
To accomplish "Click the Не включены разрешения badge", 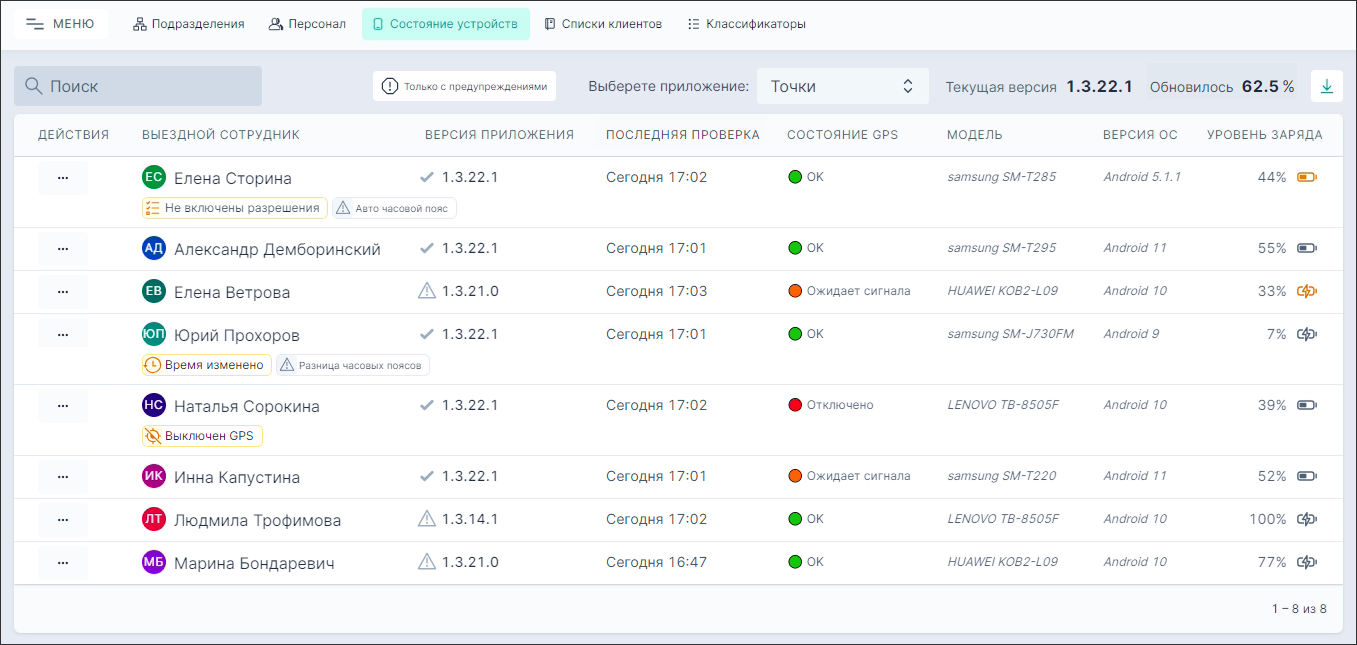I will 235,208.
